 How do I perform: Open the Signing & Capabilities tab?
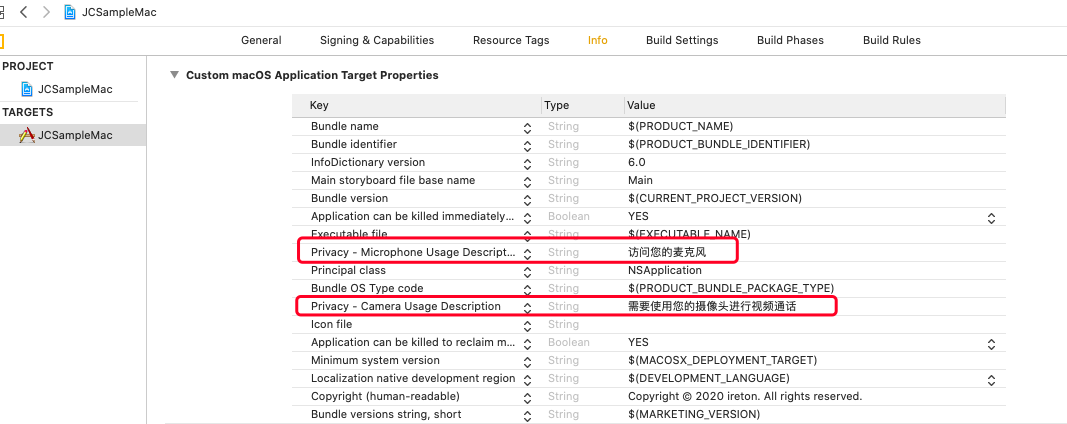377,40
